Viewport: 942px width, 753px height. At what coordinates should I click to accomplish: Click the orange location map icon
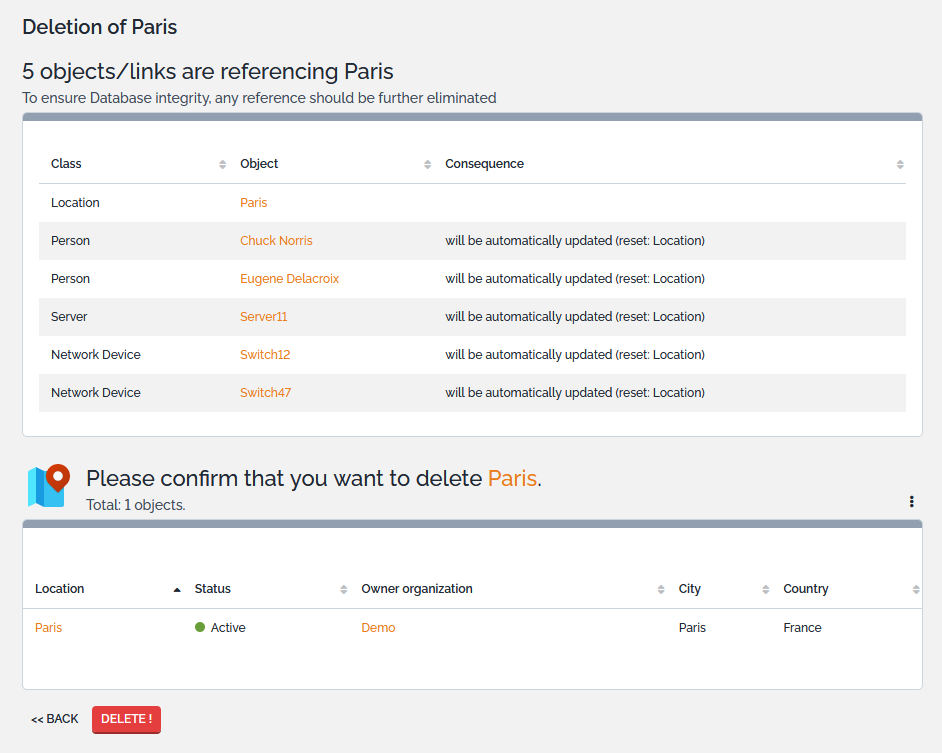[x=47, y=484]
